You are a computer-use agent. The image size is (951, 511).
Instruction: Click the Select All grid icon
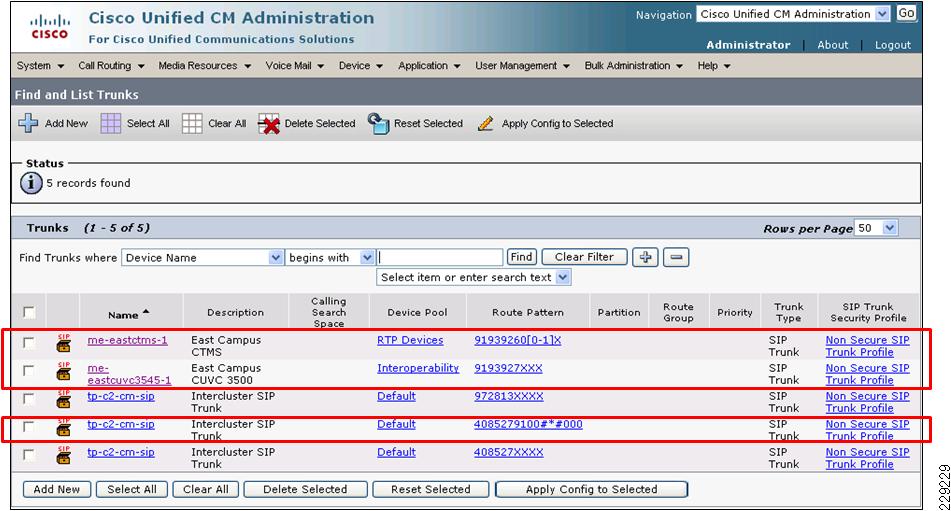tap(110, 123)
